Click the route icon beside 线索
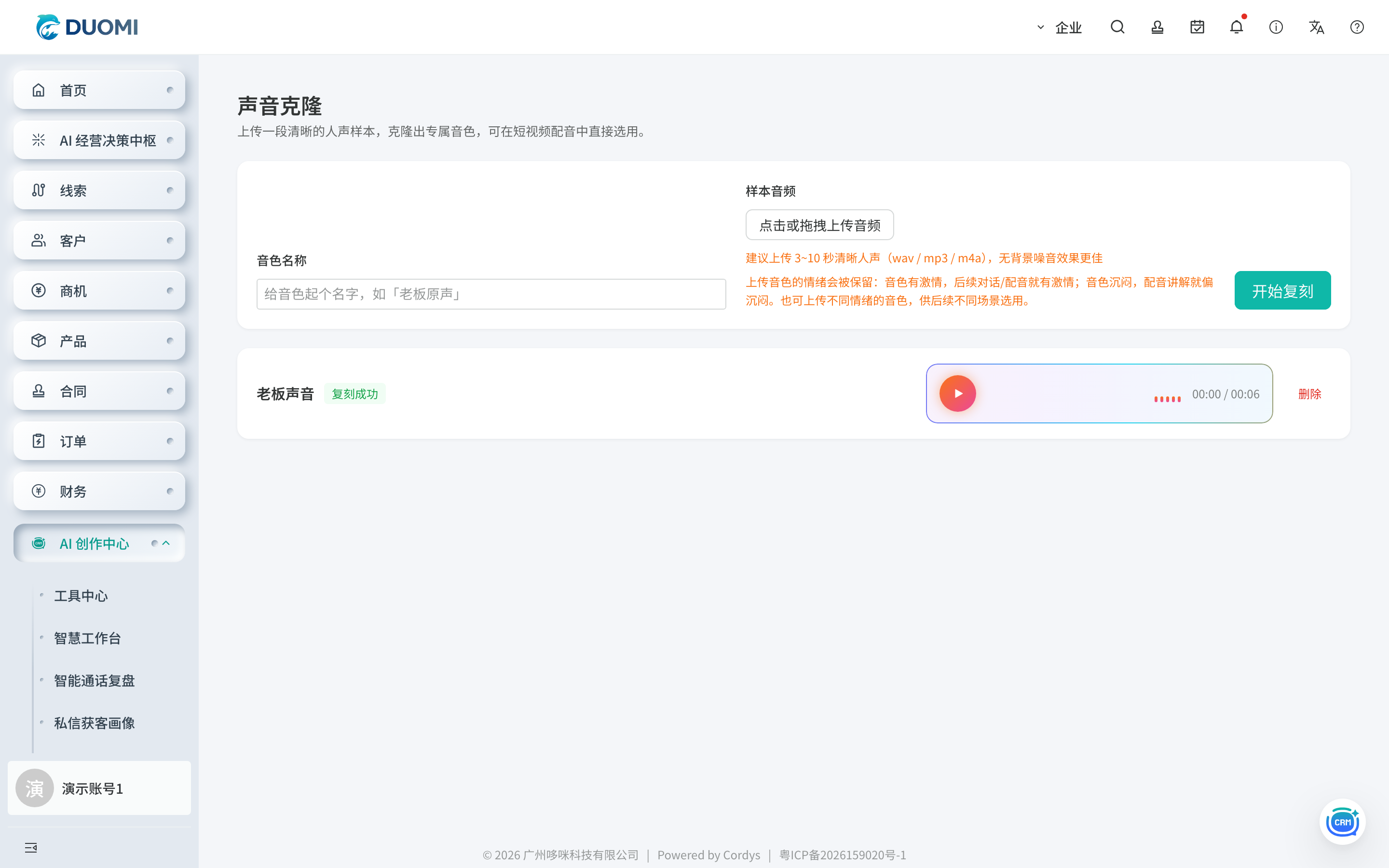This screenshot has height=868, width=1389. [39, 190]
